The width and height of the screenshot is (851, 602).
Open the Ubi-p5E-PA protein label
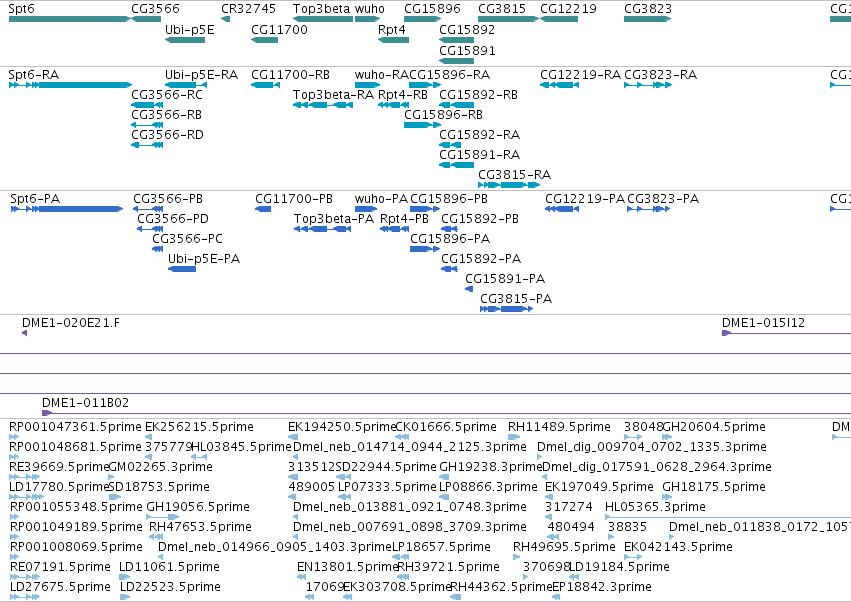pos(204,259)
